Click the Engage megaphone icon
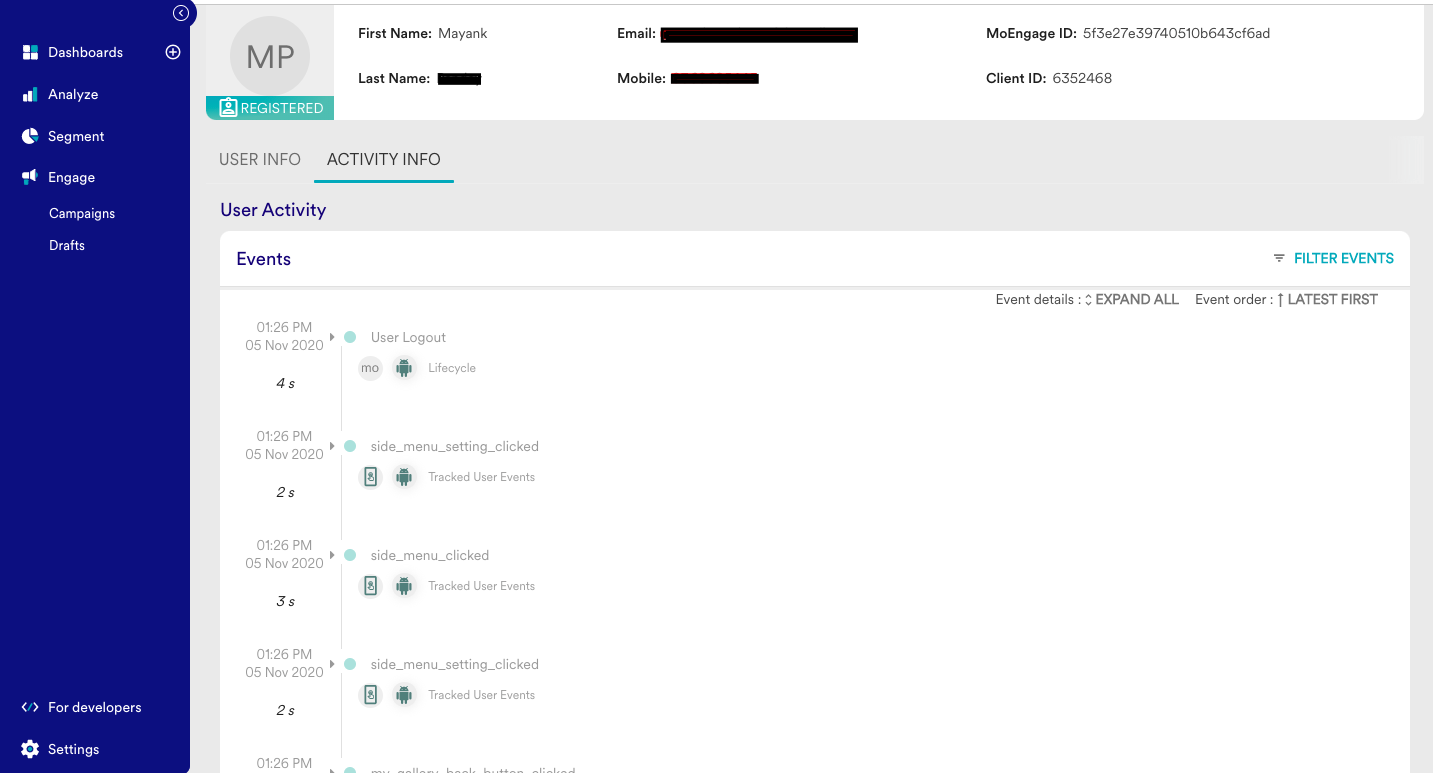Image resolution: width=1433 pixels, height=773 pixels. tap(30, 177)
